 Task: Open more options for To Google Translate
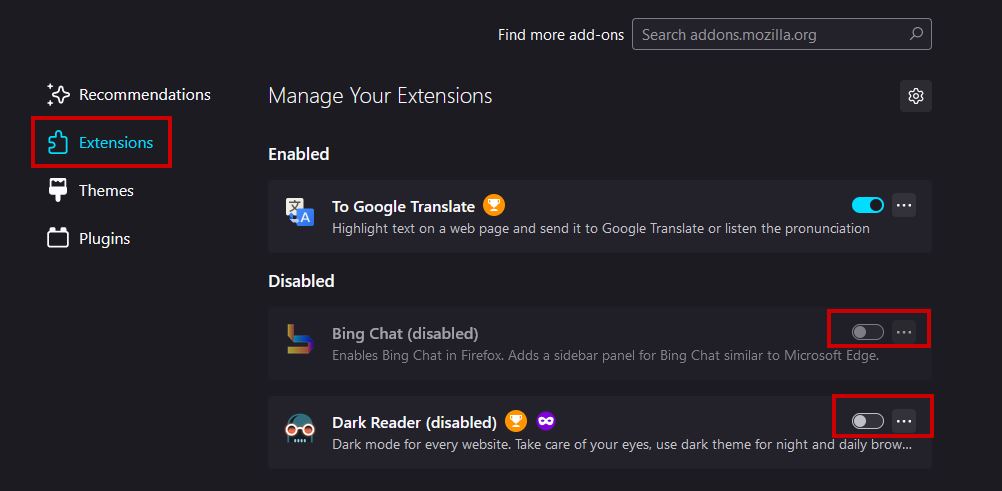[x=904, y=205]
